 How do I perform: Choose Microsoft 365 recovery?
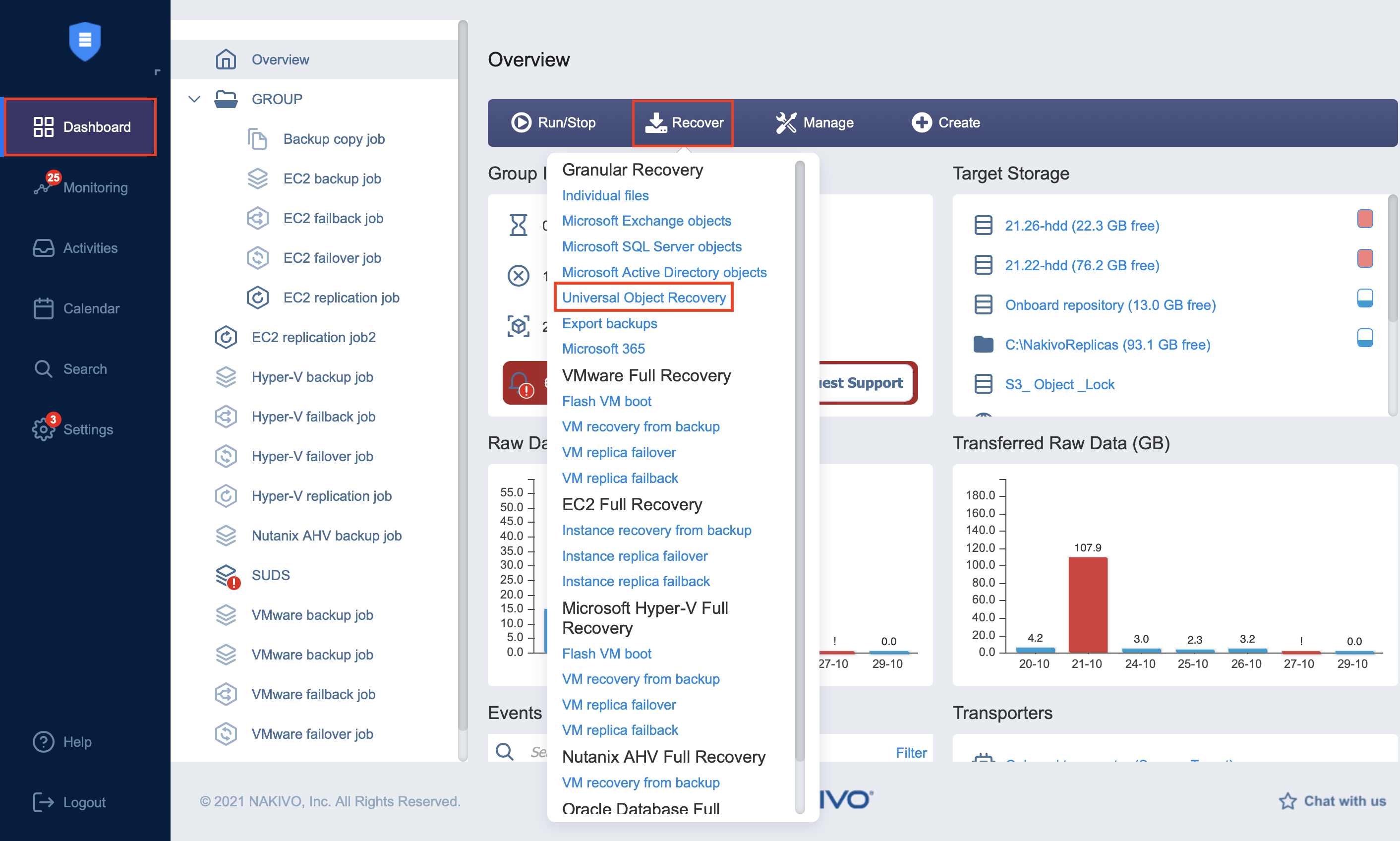click(603, 349)
